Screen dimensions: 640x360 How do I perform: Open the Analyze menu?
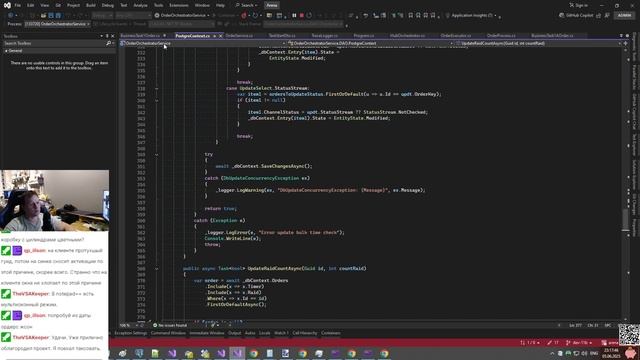(x=140, y=5)
